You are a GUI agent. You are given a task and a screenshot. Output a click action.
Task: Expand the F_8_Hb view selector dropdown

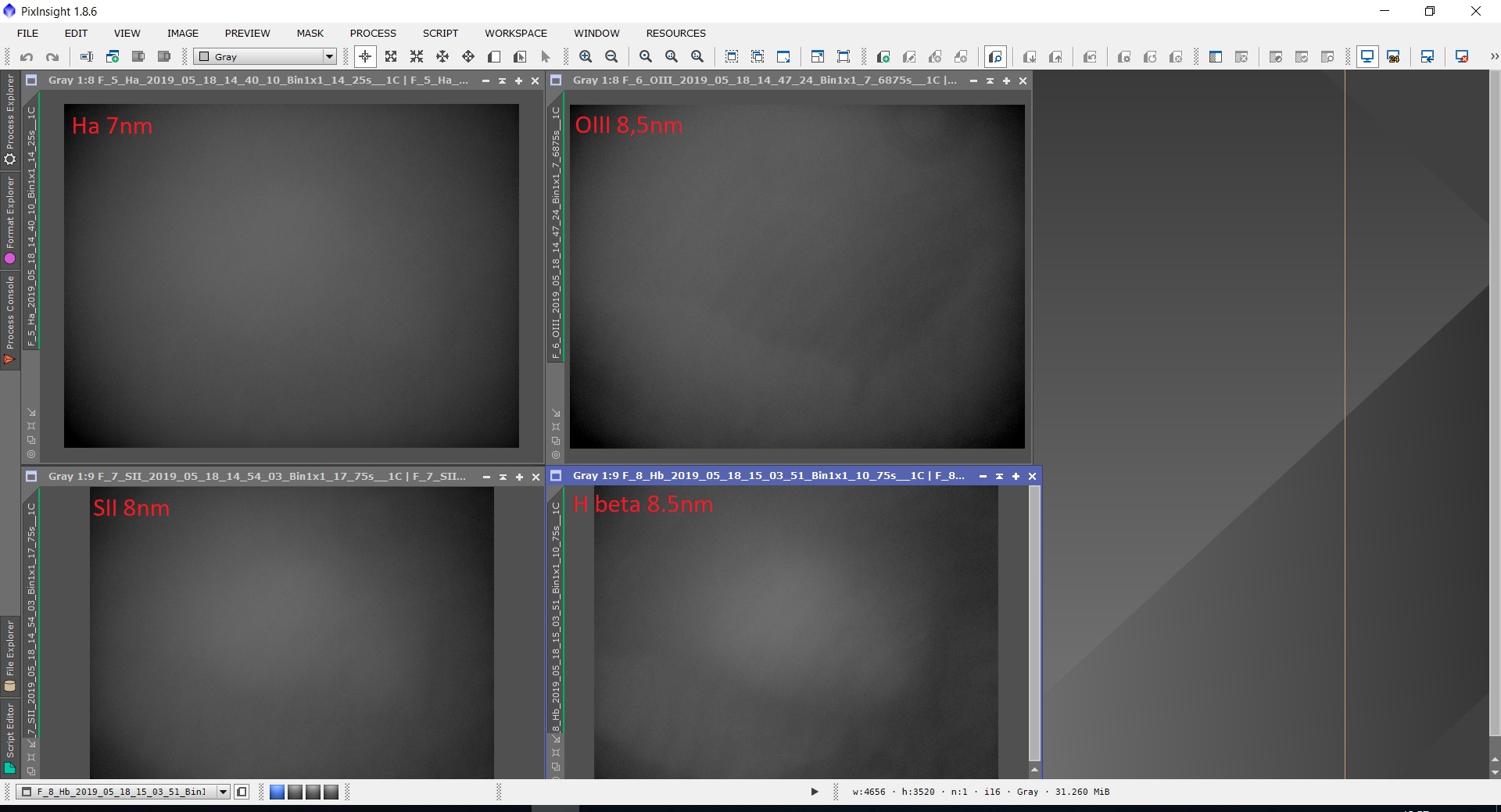tap(223, 792)
